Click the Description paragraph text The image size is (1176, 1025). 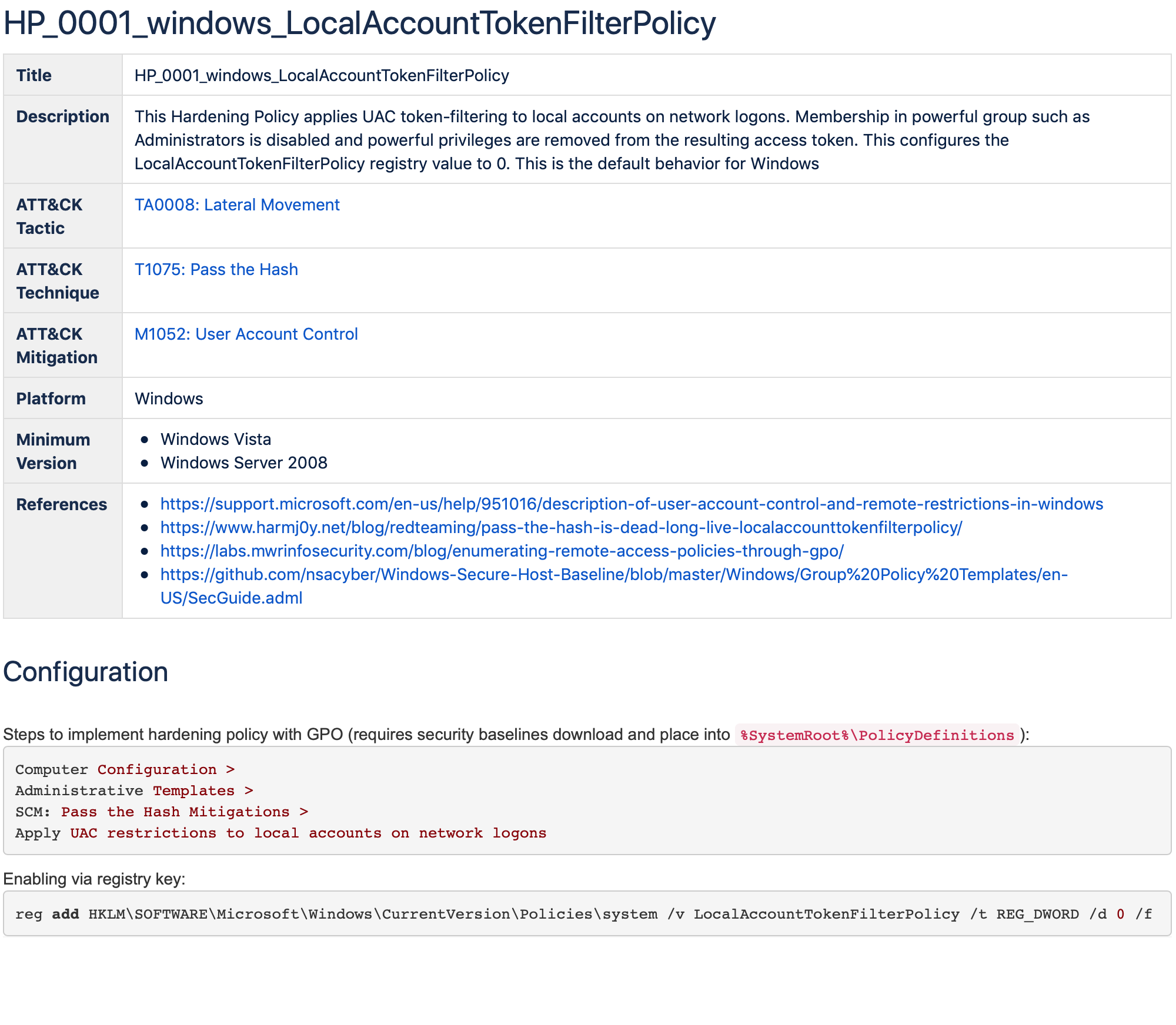coord(612,140)
